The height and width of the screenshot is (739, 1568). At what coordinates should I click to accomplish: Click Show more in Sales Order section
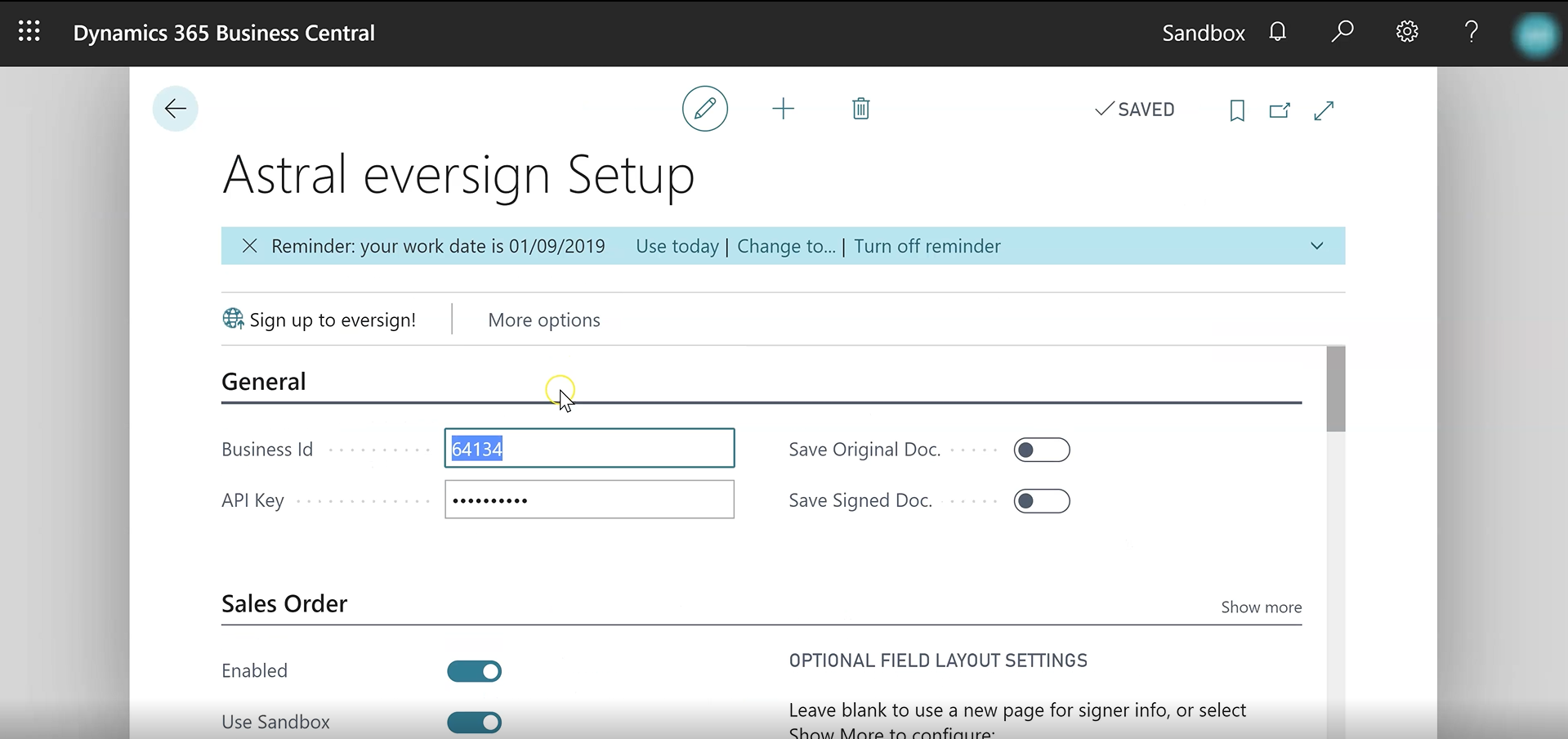(x=1261, y=607)
